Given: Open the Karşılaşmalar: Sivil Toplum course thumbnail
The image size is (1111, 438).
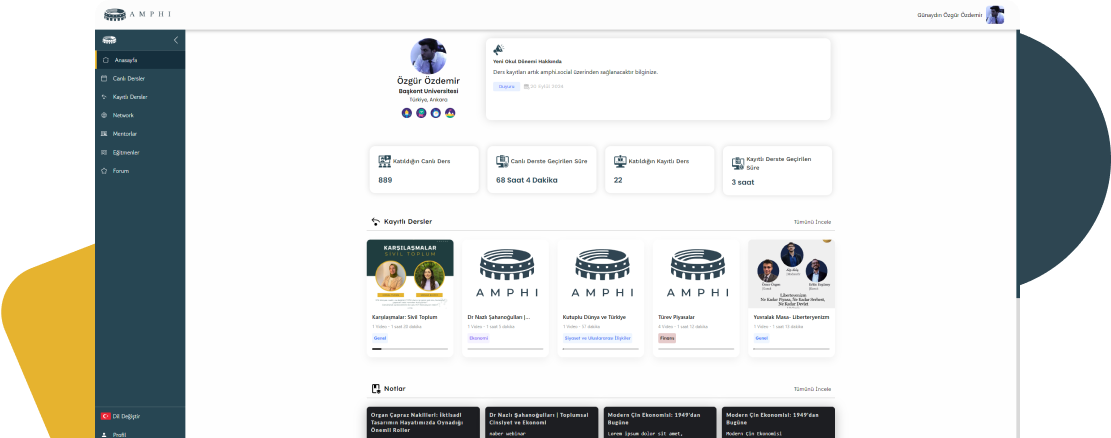Looking at the screenshot, I should pyautogui.click(x=410, y=272).
